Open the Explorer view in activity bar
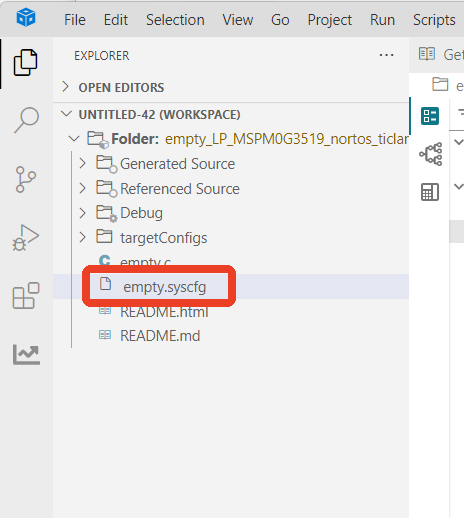Image resolution: width=464 pixels, height=518 pixels. pyautogui.click(x=25, y=63)
